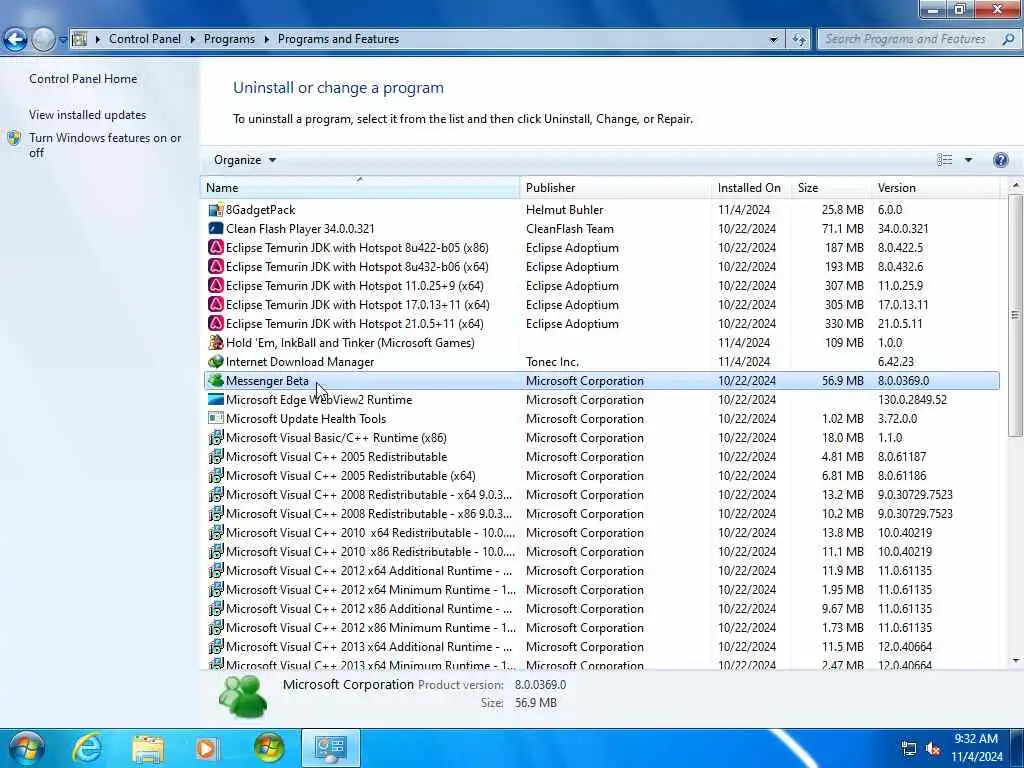The width and height of the screenshot is (1024, 768).
Task: Sort by the Version column header
Action: 935,187
